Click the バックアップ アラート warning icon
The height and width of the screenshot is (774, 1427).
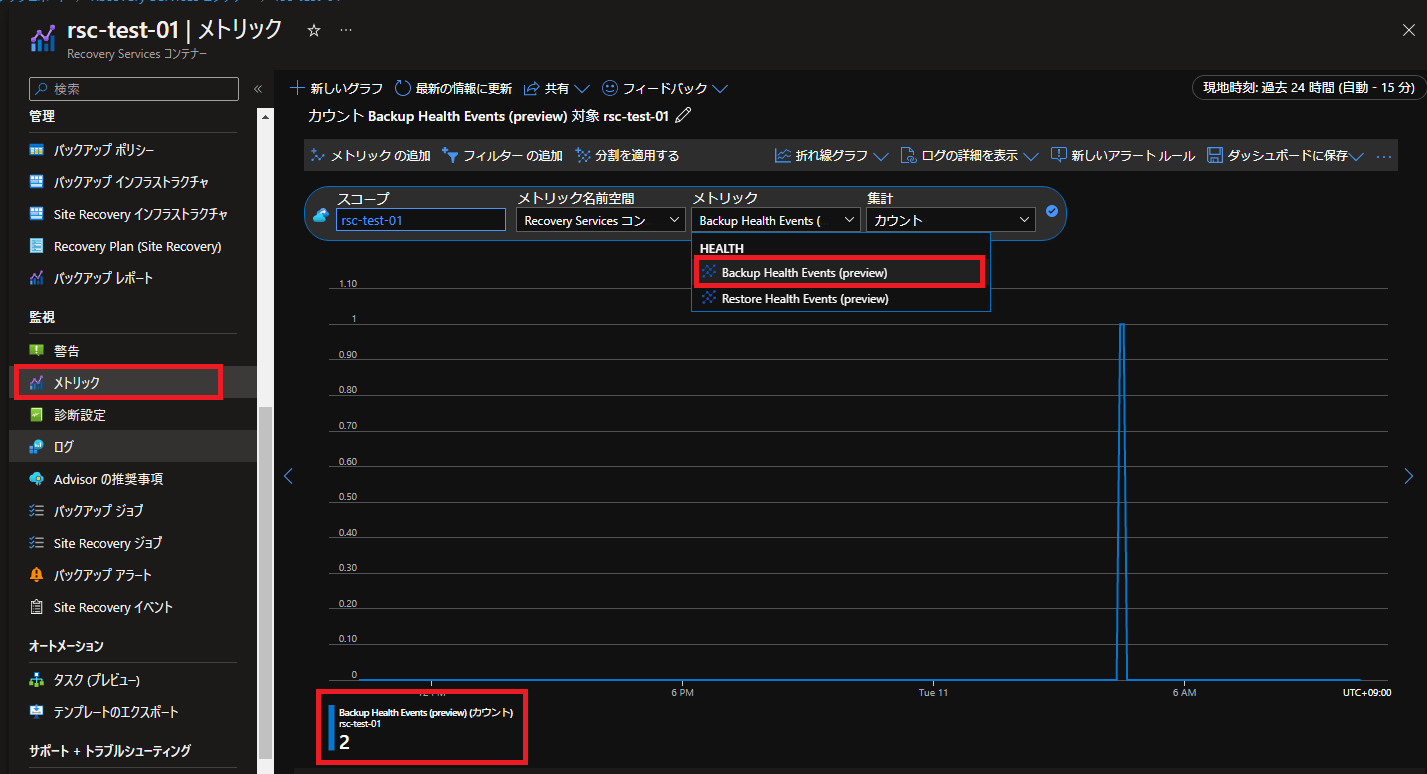(36, 575)
